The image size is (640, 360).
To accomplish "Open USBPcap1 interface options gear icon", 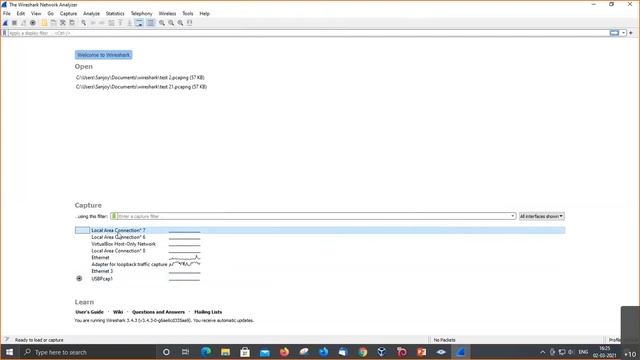I will tap(79, 278).
